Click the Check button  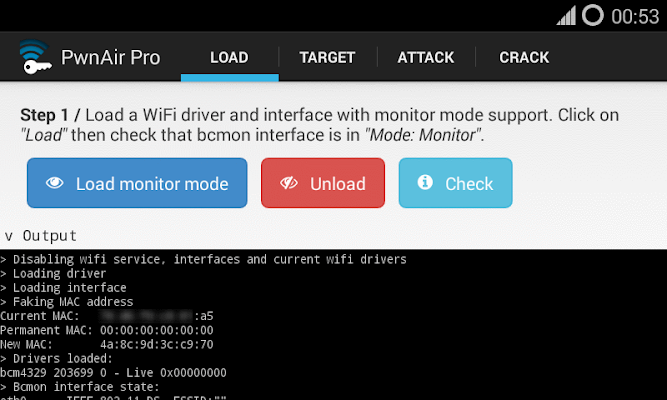click(x=456, y=183)
